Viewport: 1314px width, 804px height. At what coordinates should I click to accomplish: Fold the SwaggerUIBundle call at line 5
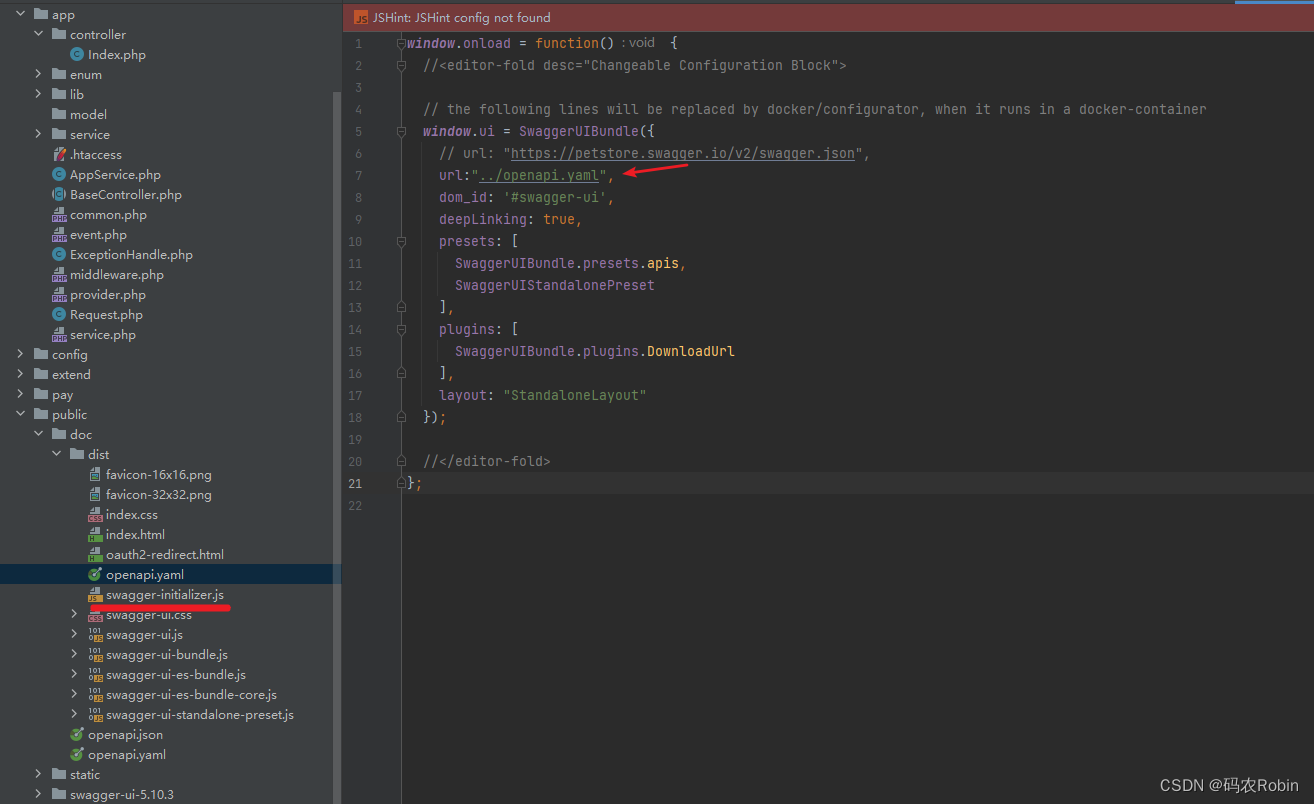click(401, 131)
